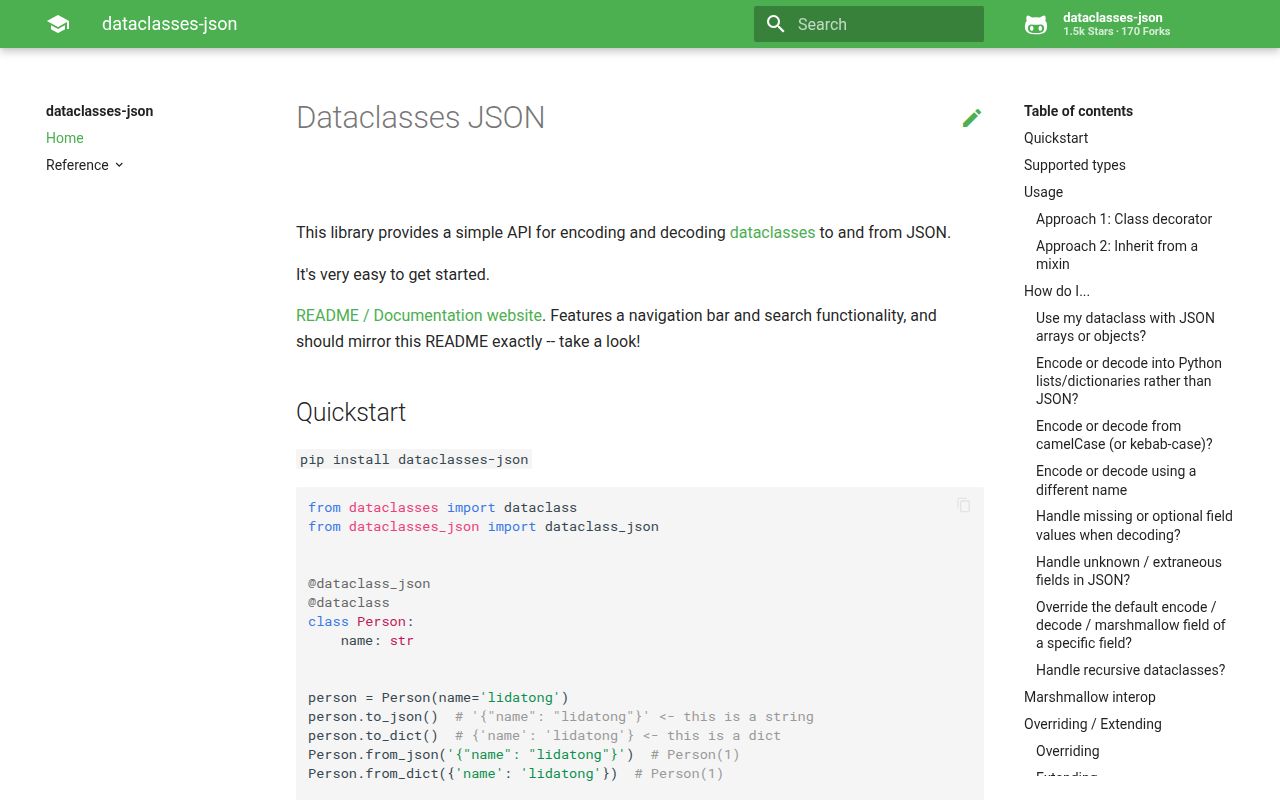Focus the Search input field
Screen dimensions: 1280x800
(x=869, y=24)
